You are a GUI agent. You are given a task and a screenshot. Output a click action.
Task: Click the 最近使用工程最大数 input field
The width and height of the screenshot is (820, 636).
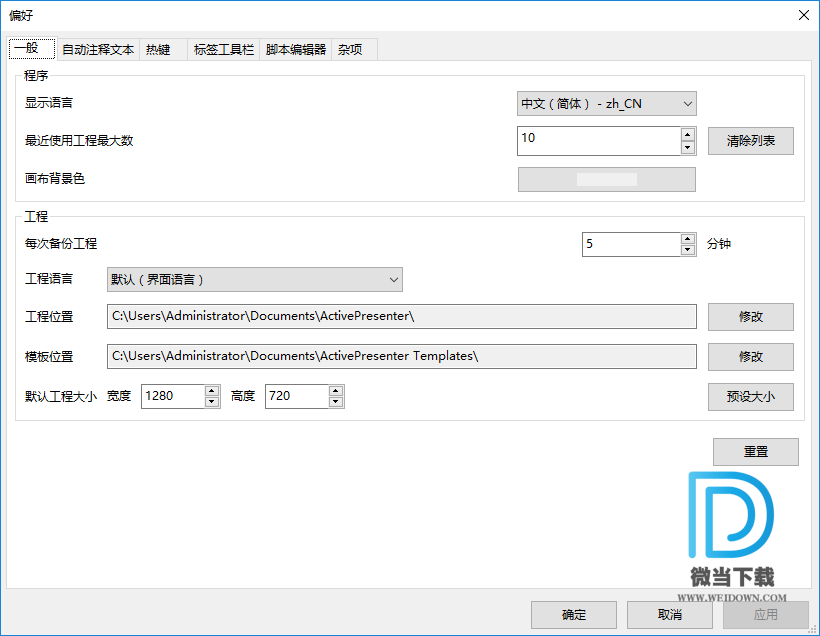tap(599, 141)
